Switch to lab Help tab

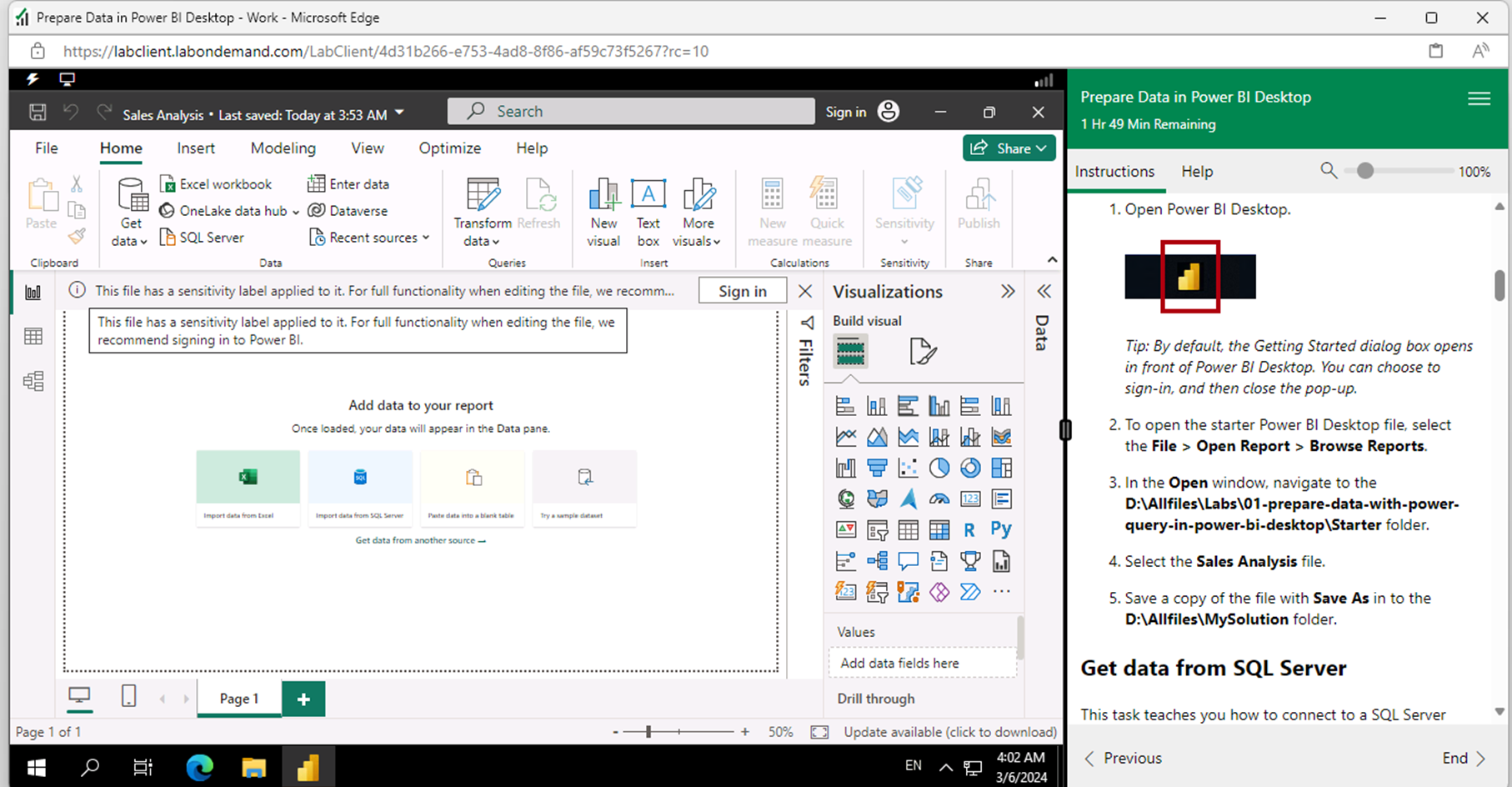pyautogui.click(x=1197, y=171)
